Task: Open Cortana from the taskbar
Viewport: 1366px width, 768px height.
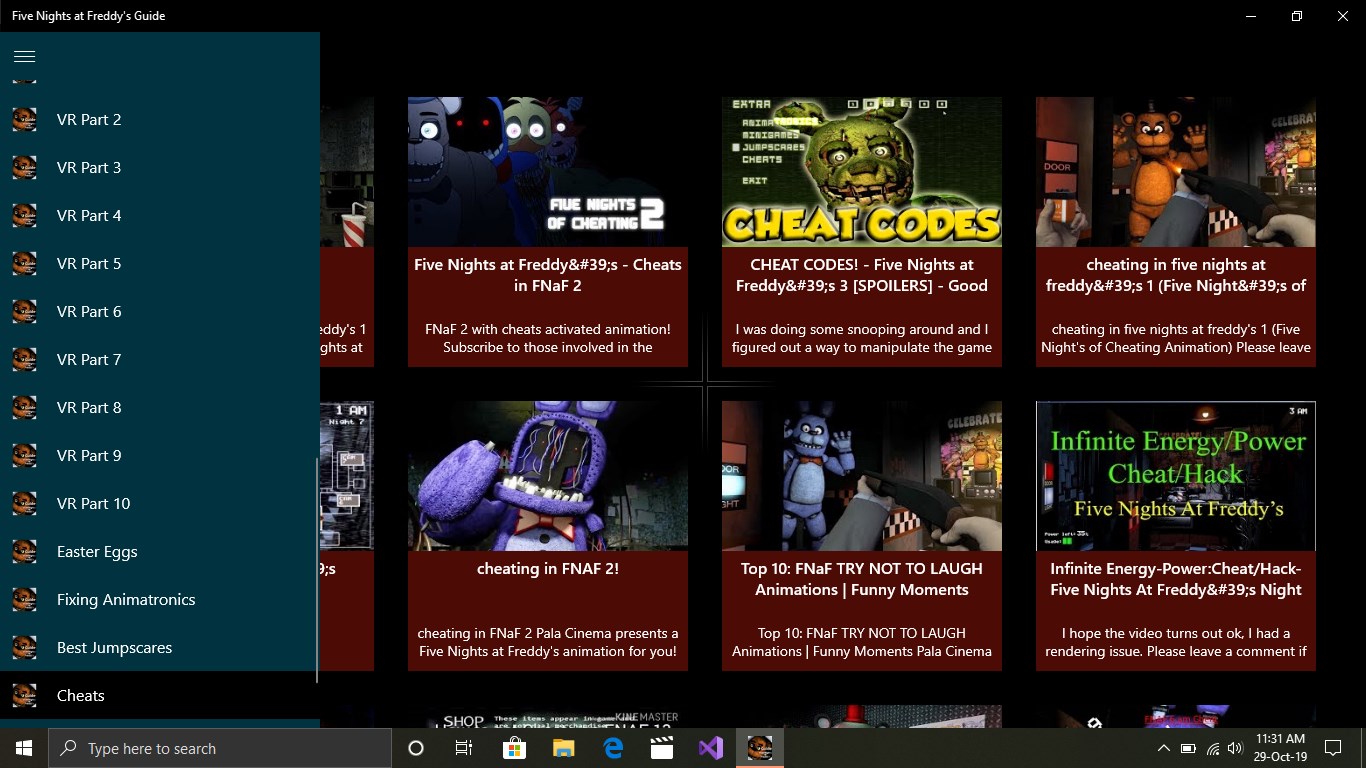Action: [x=417, y=748]
